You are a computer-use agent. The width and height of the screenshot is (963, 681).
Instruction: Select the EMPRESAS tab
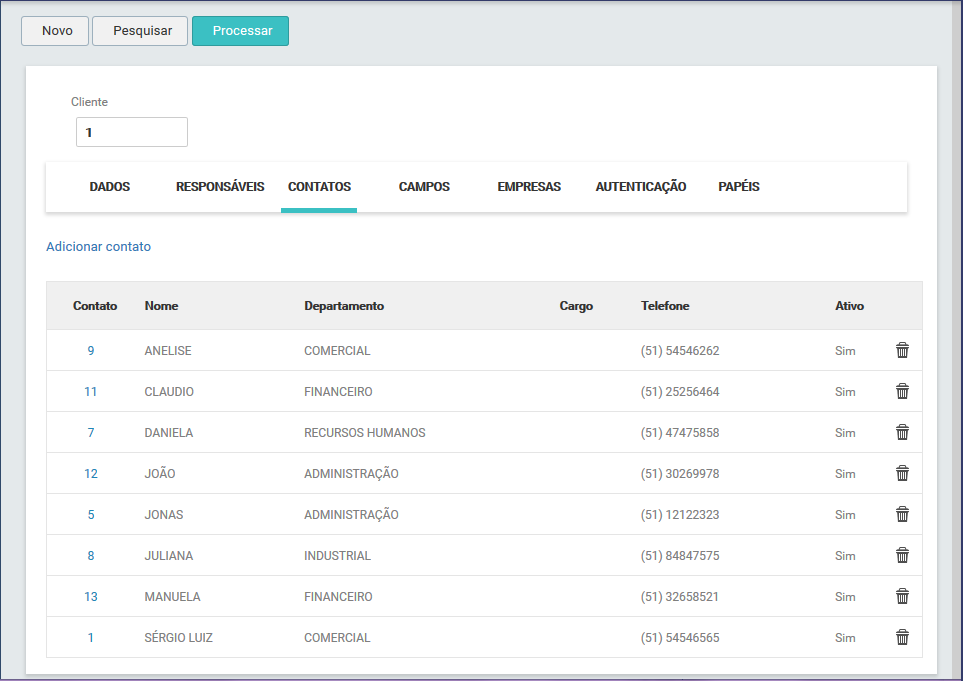point(529,187)
